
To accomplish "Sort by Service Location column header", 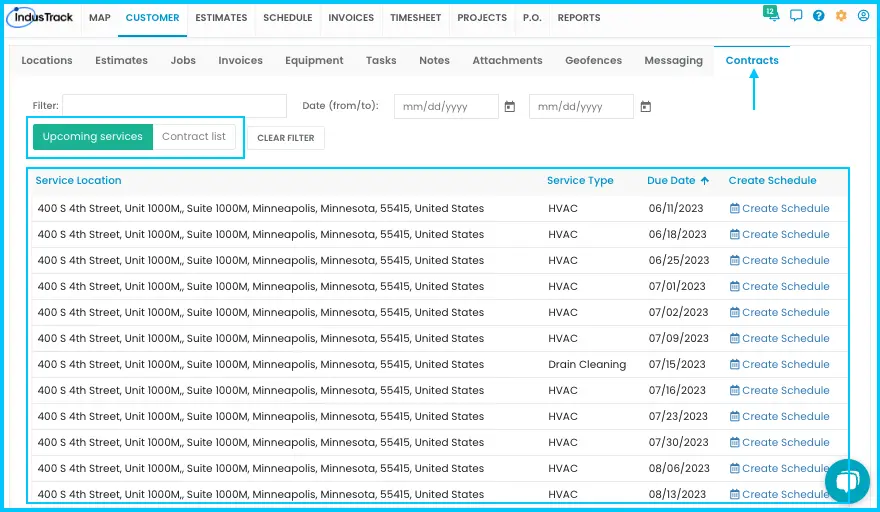I will click(79, 180).
